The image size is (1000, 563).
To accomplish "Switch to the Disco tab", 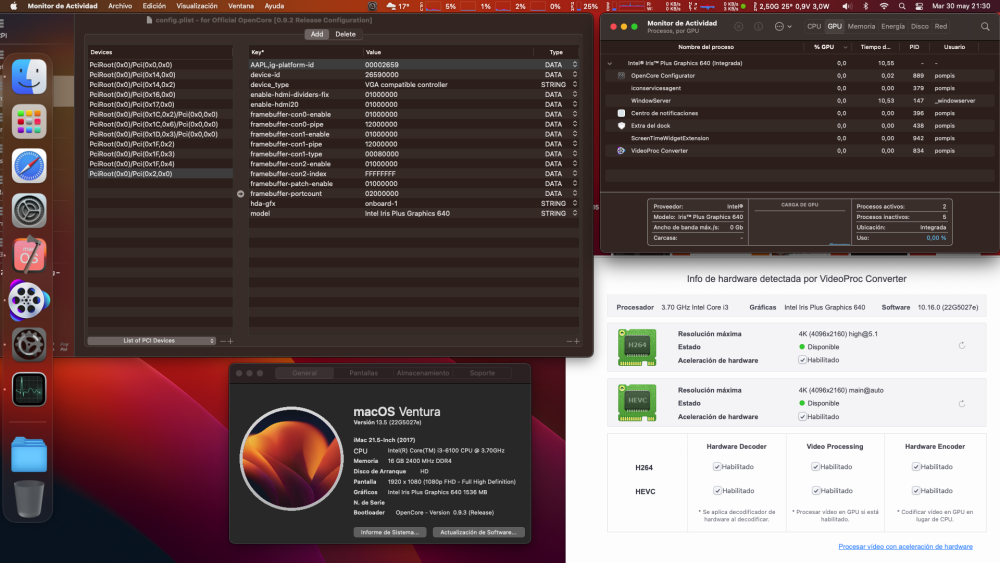I will pos(919,27).
